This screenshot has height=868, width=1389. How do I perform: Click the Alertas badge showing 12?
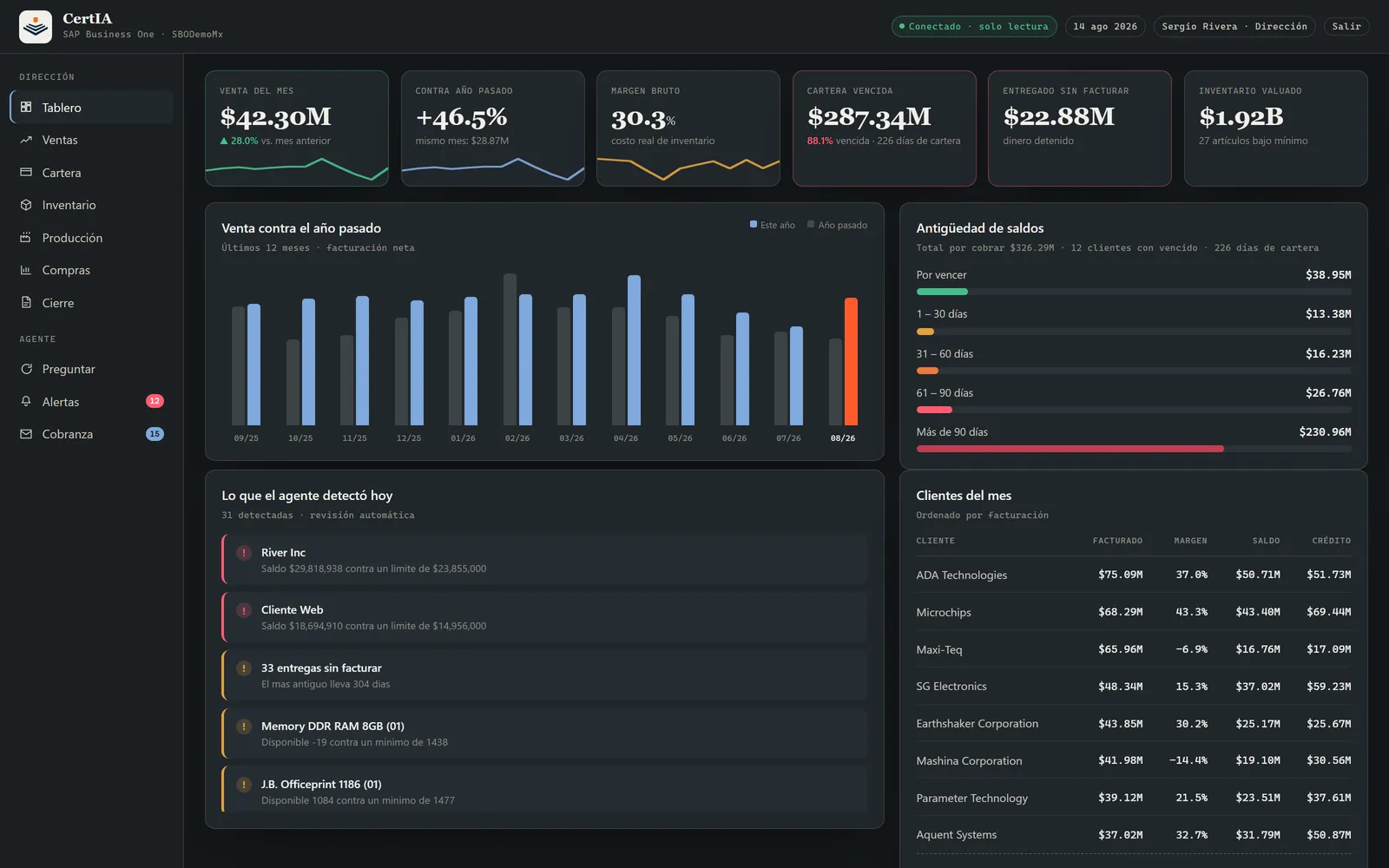pos(155,401)
